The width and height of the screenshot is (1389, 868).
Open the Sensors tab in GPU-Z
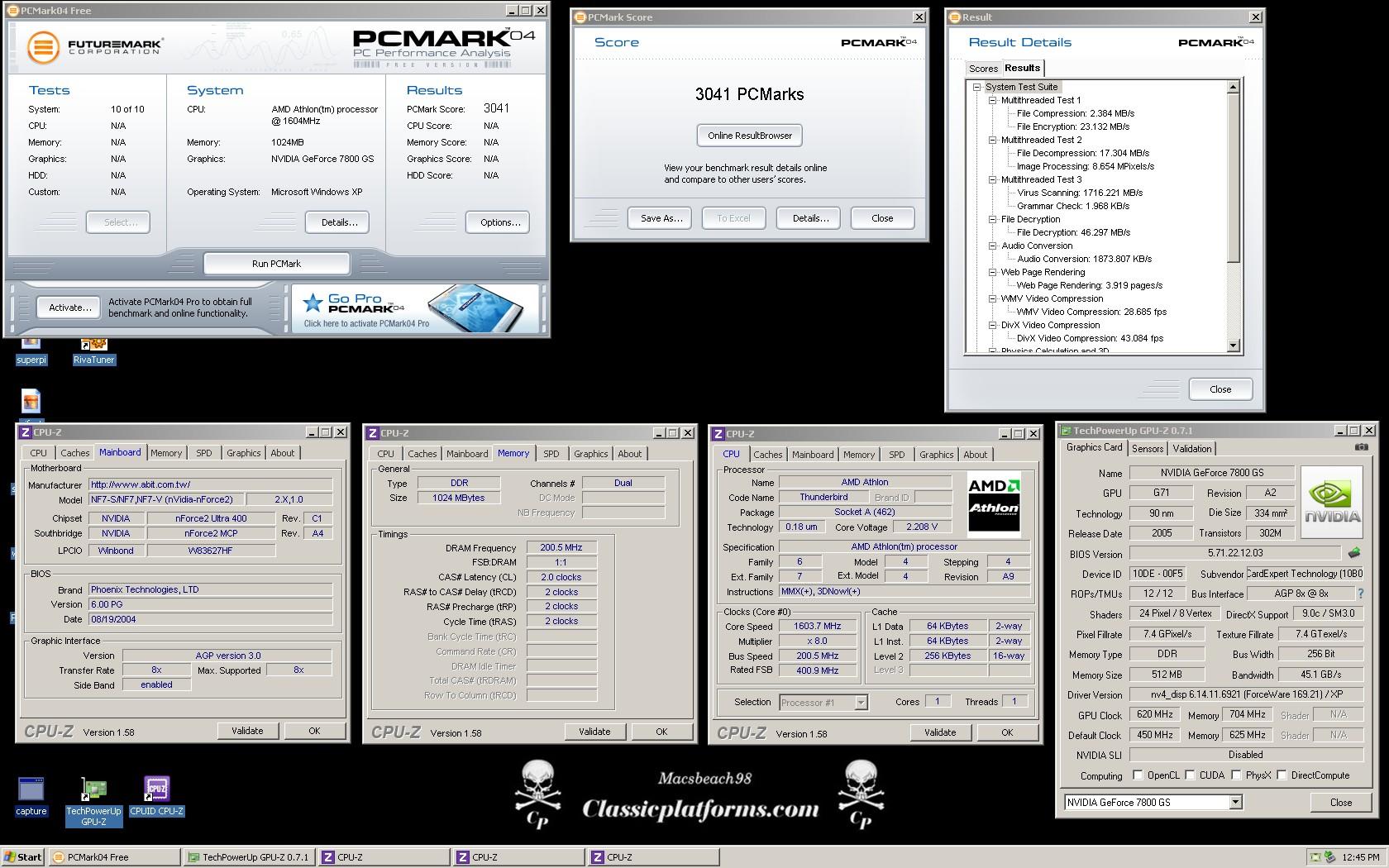(1148, 449)
